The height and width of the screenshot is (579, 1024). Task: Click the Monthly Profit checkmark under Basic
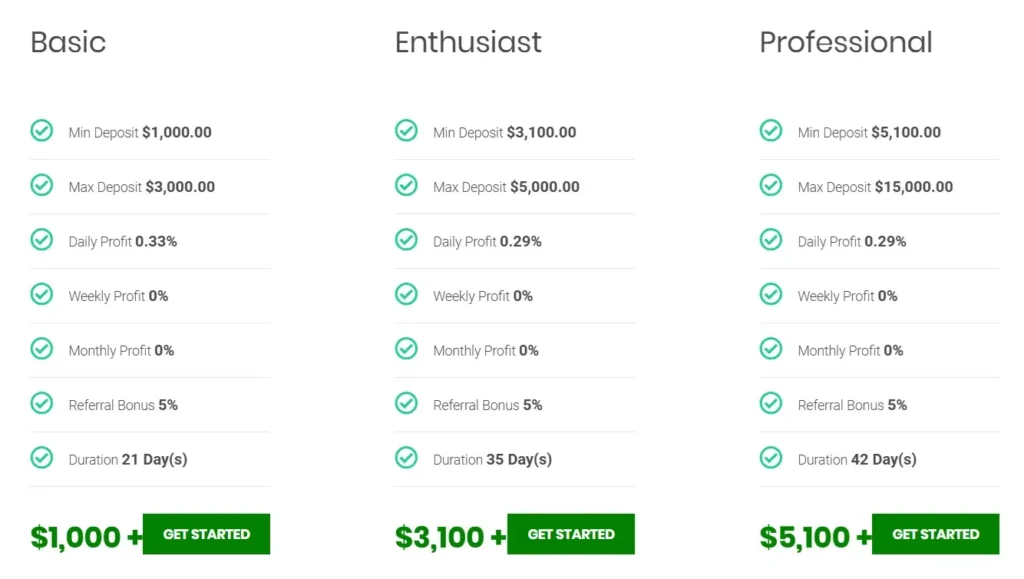coord(41,349)
